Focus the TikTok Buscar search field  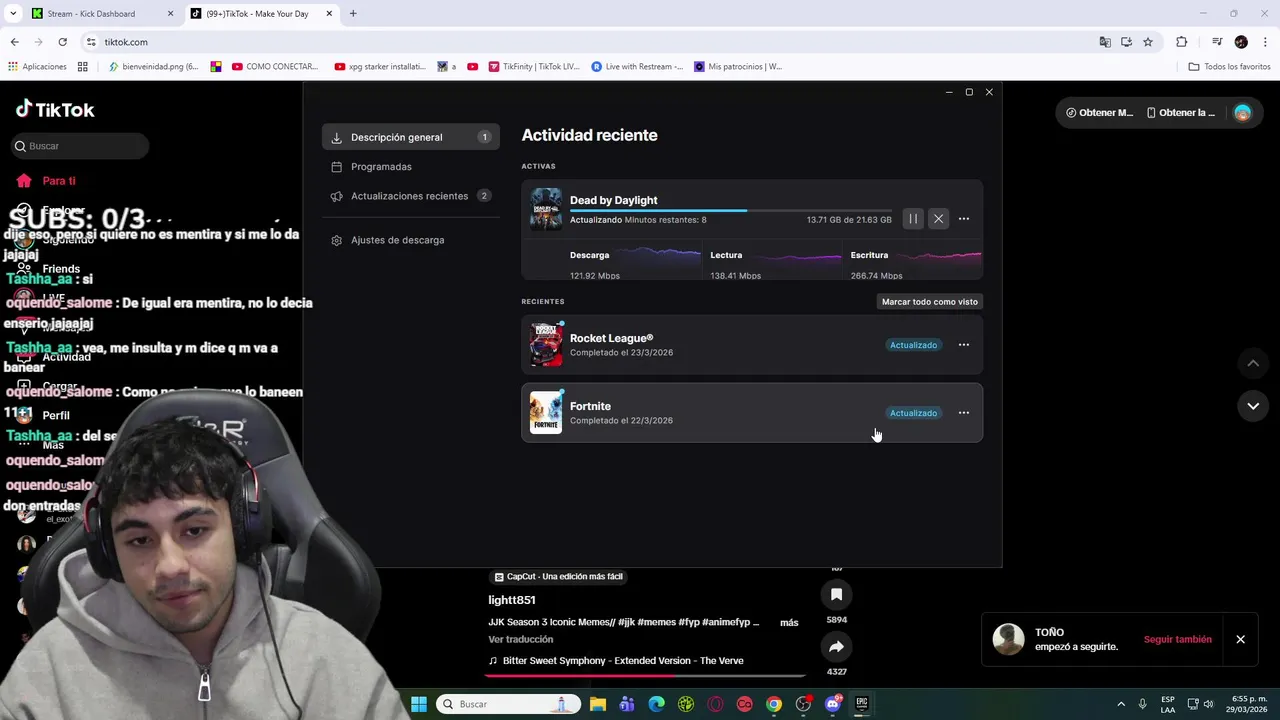click(80, 146)
